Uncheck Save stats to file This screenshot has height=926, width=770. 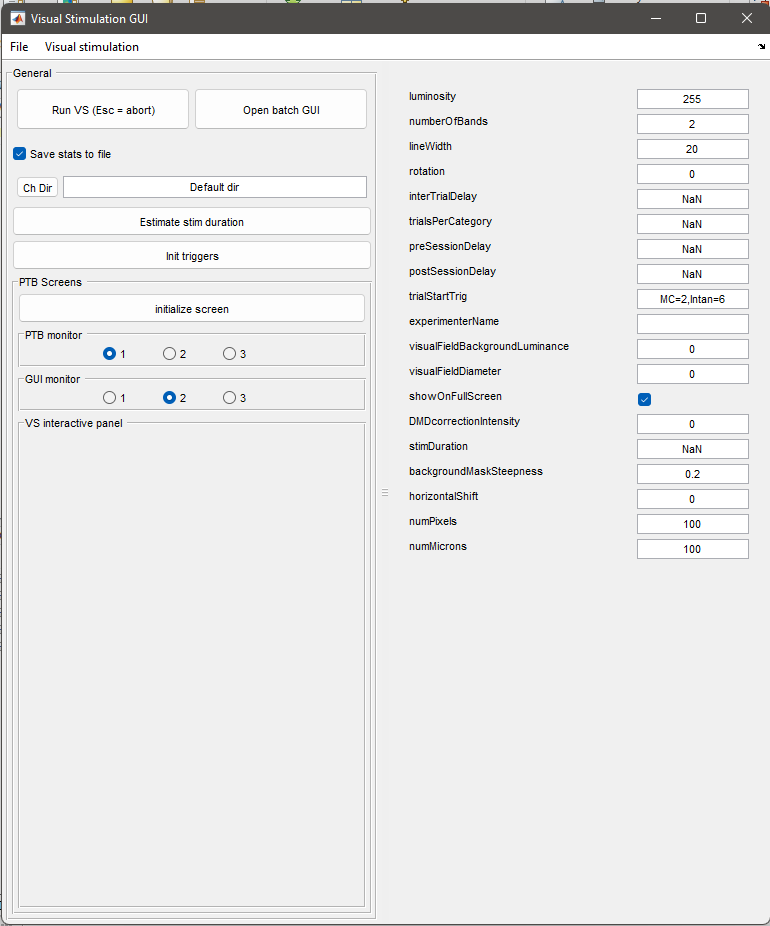[19, 154]
